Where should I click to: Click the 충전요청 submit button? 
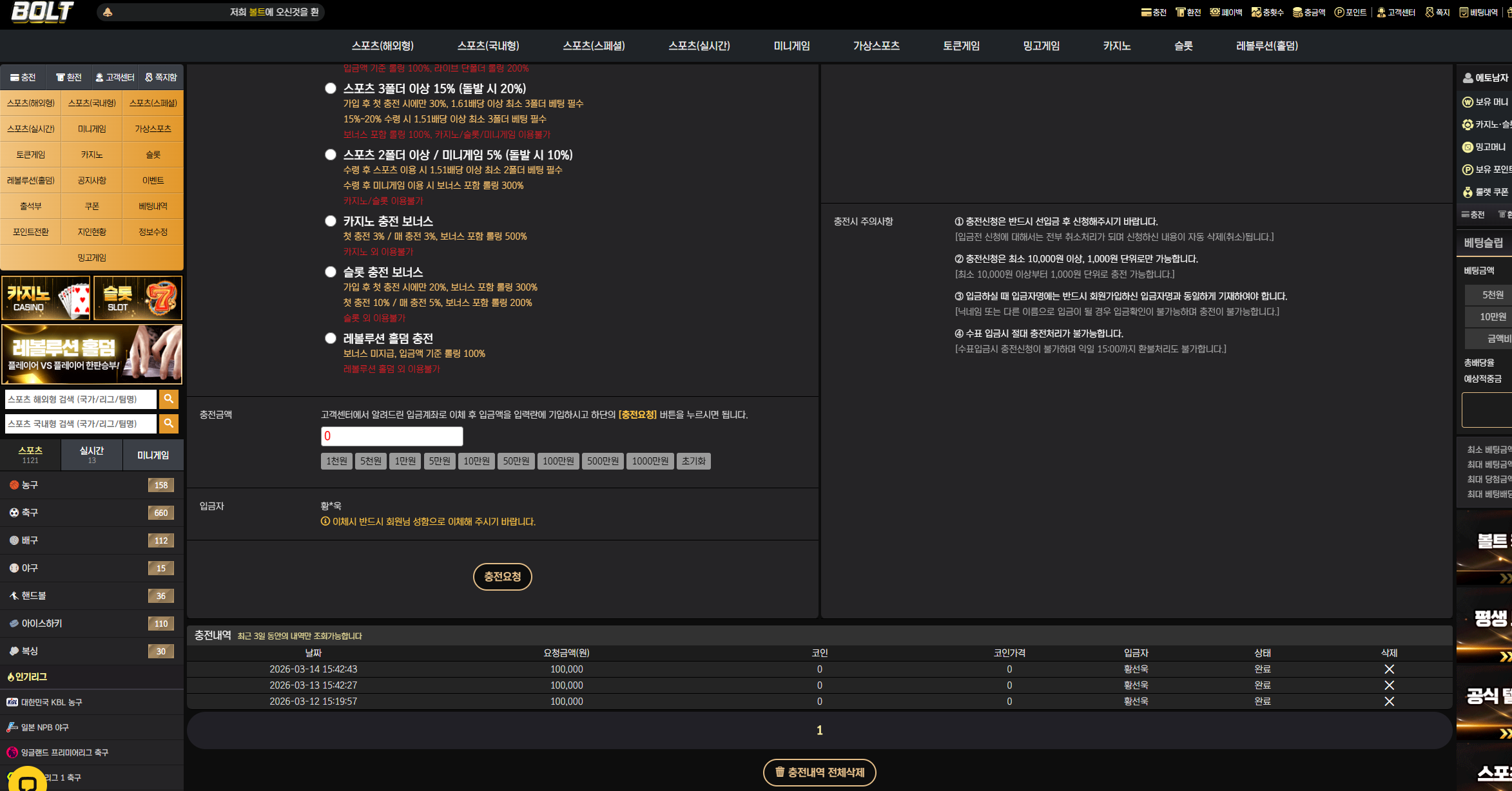[x=503, y=577]
